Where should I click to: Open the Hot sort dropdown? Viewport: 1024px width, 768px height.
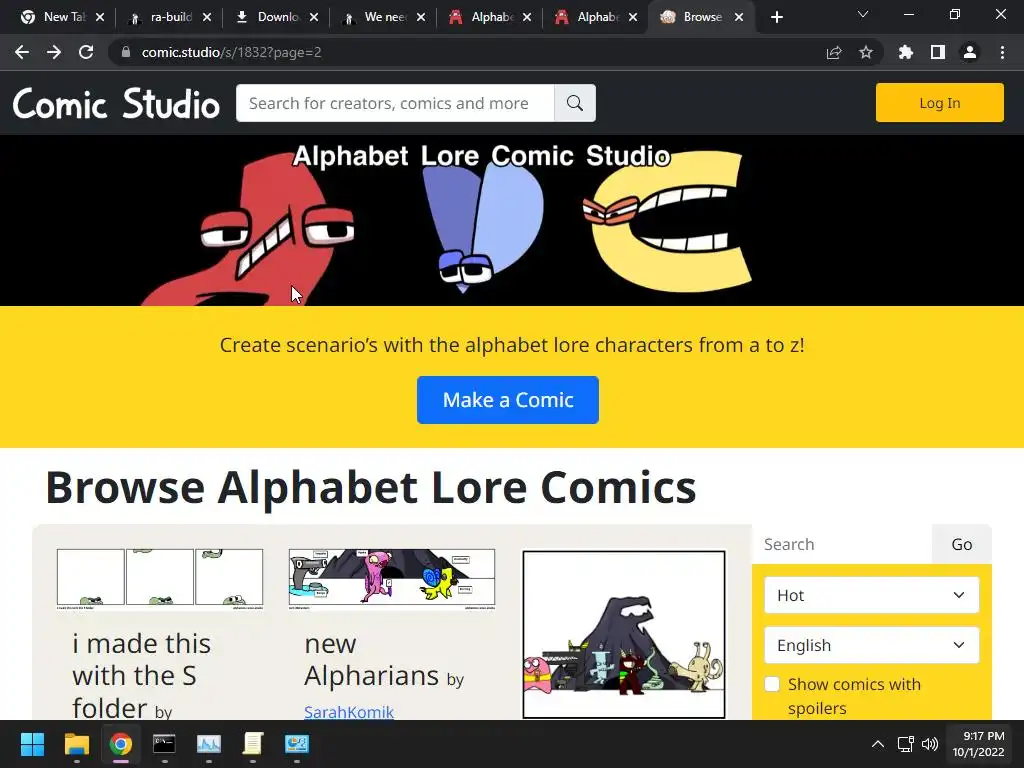pos(871,595)
